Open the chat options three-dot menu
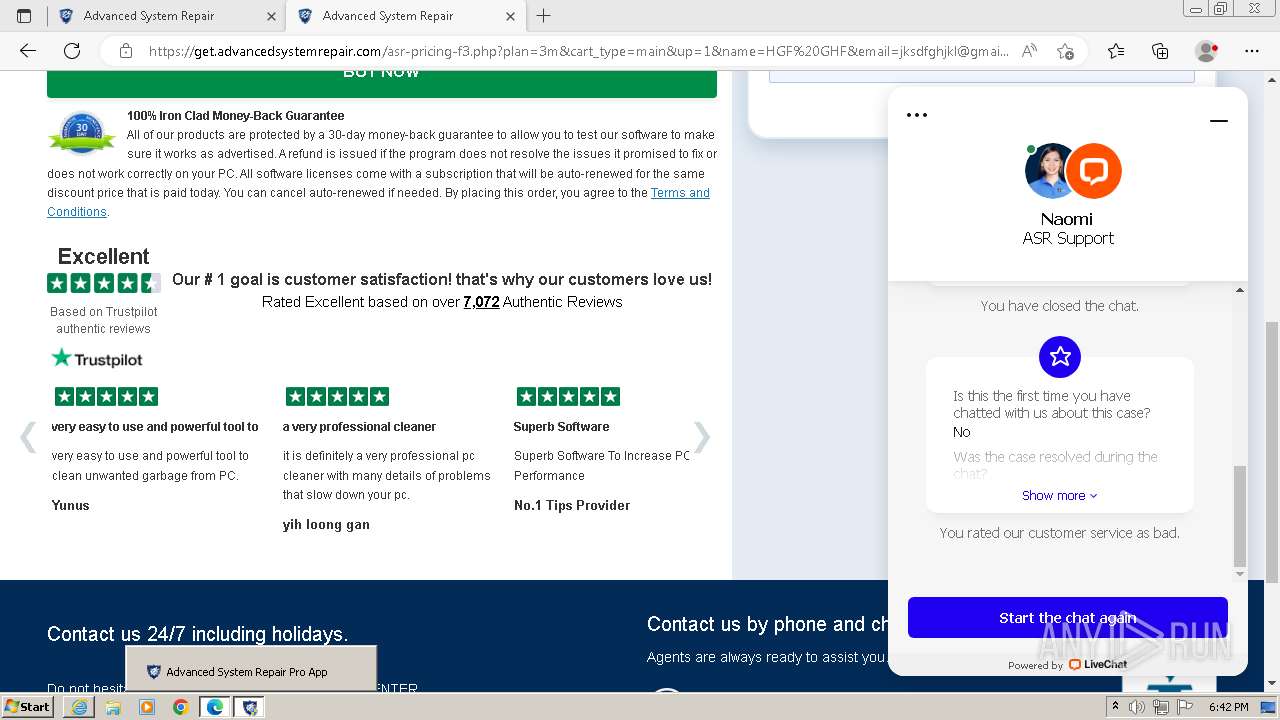This screenshot has height=720, width=1280. click(917, 115)
